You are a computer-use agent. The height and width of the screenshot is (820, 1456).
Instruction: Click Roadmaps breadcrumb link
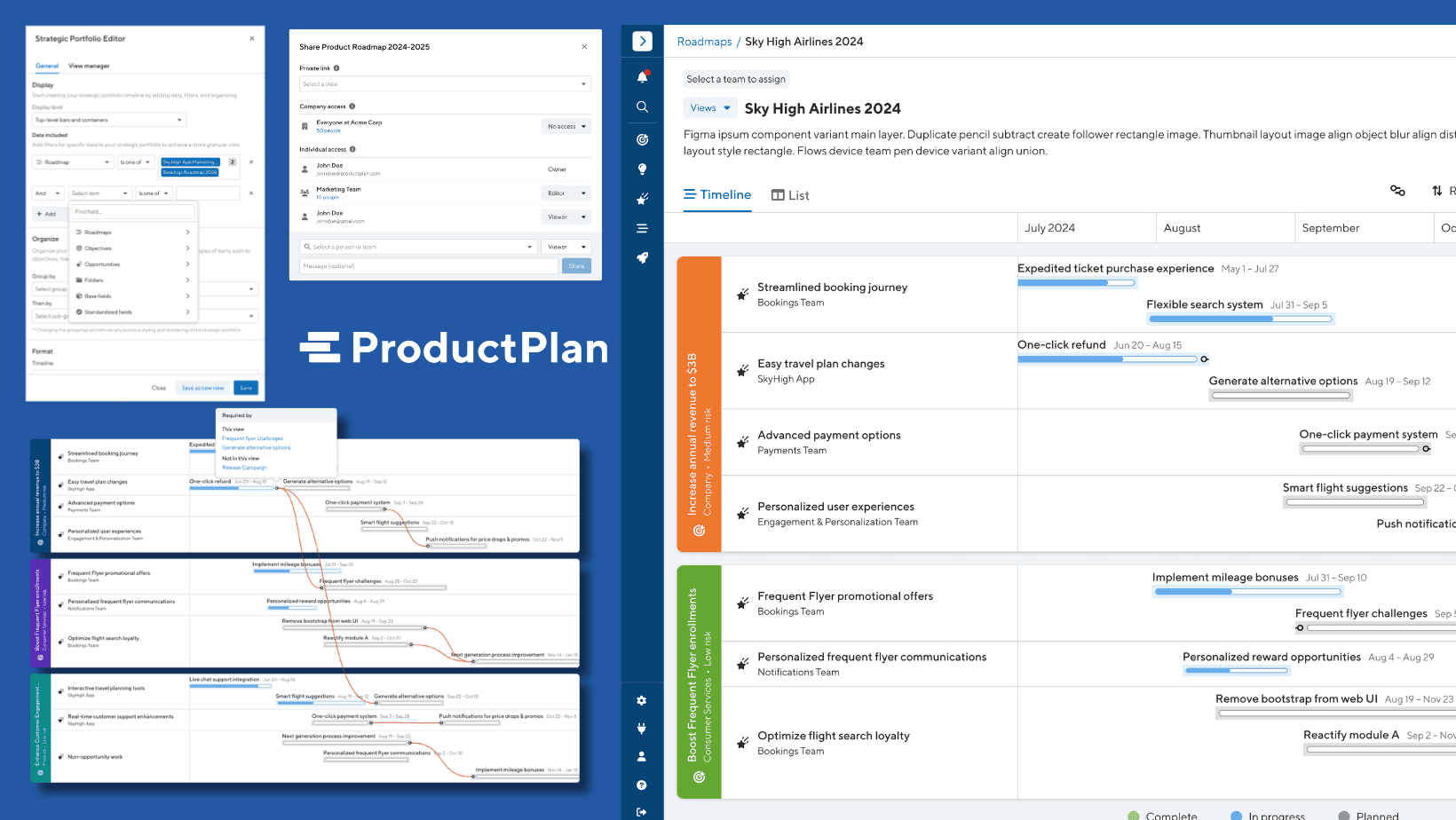[x=705, y=42]
